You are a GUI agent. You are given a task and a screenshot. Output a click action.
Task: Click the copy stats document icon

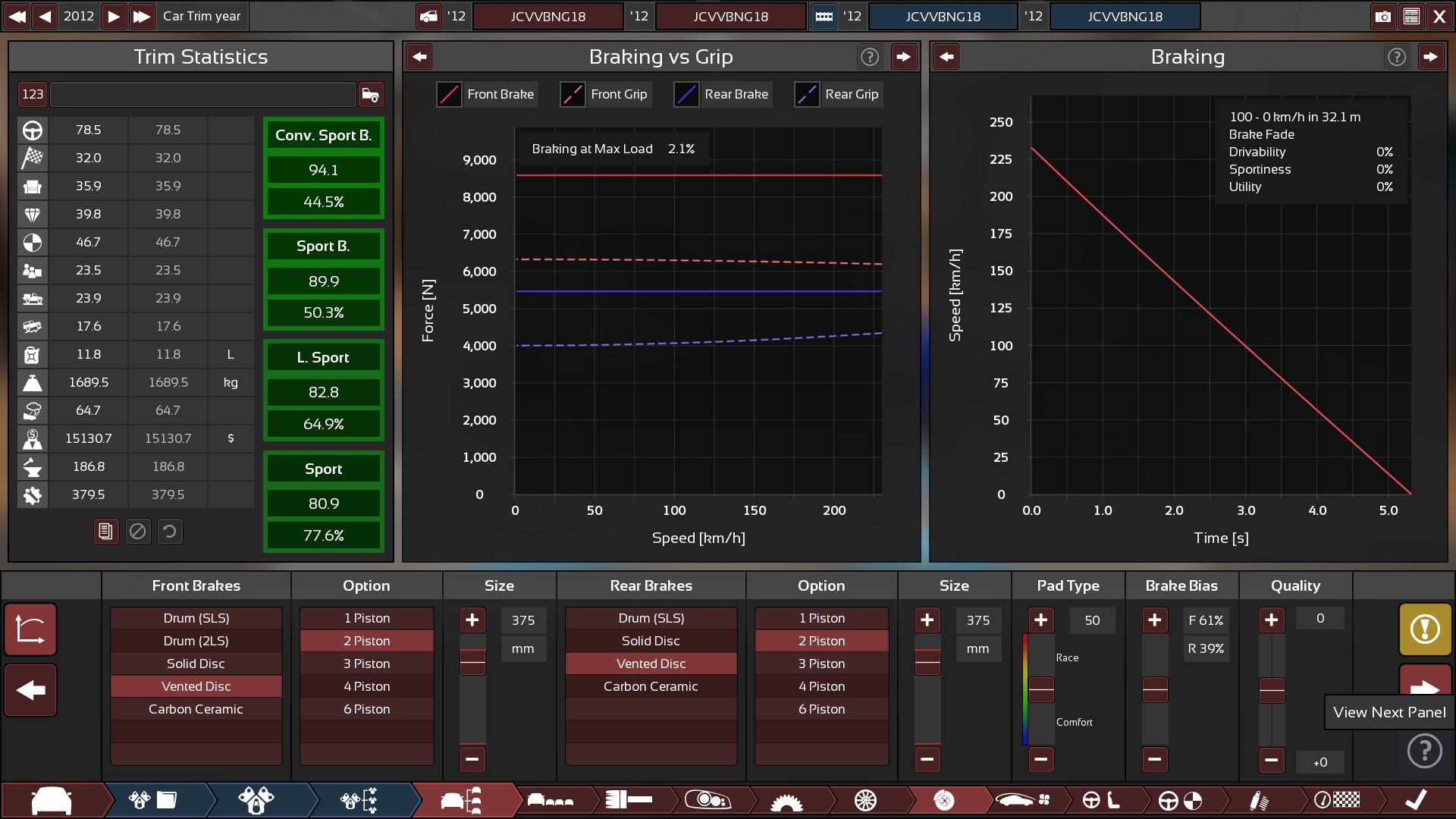click(x=106, y=532)
